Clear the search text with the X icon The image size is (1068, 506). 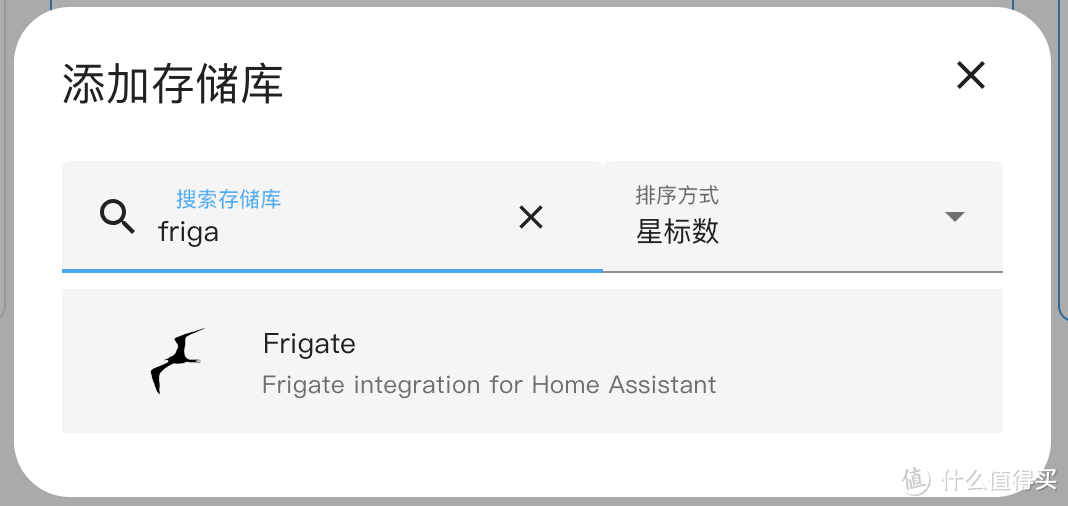[531, 217]
